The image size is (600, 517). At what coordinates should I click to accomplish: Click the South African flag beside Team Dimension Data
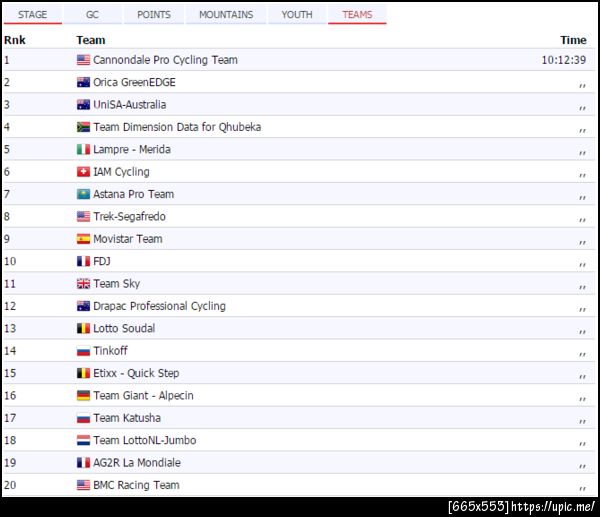[x=83, y=127]
